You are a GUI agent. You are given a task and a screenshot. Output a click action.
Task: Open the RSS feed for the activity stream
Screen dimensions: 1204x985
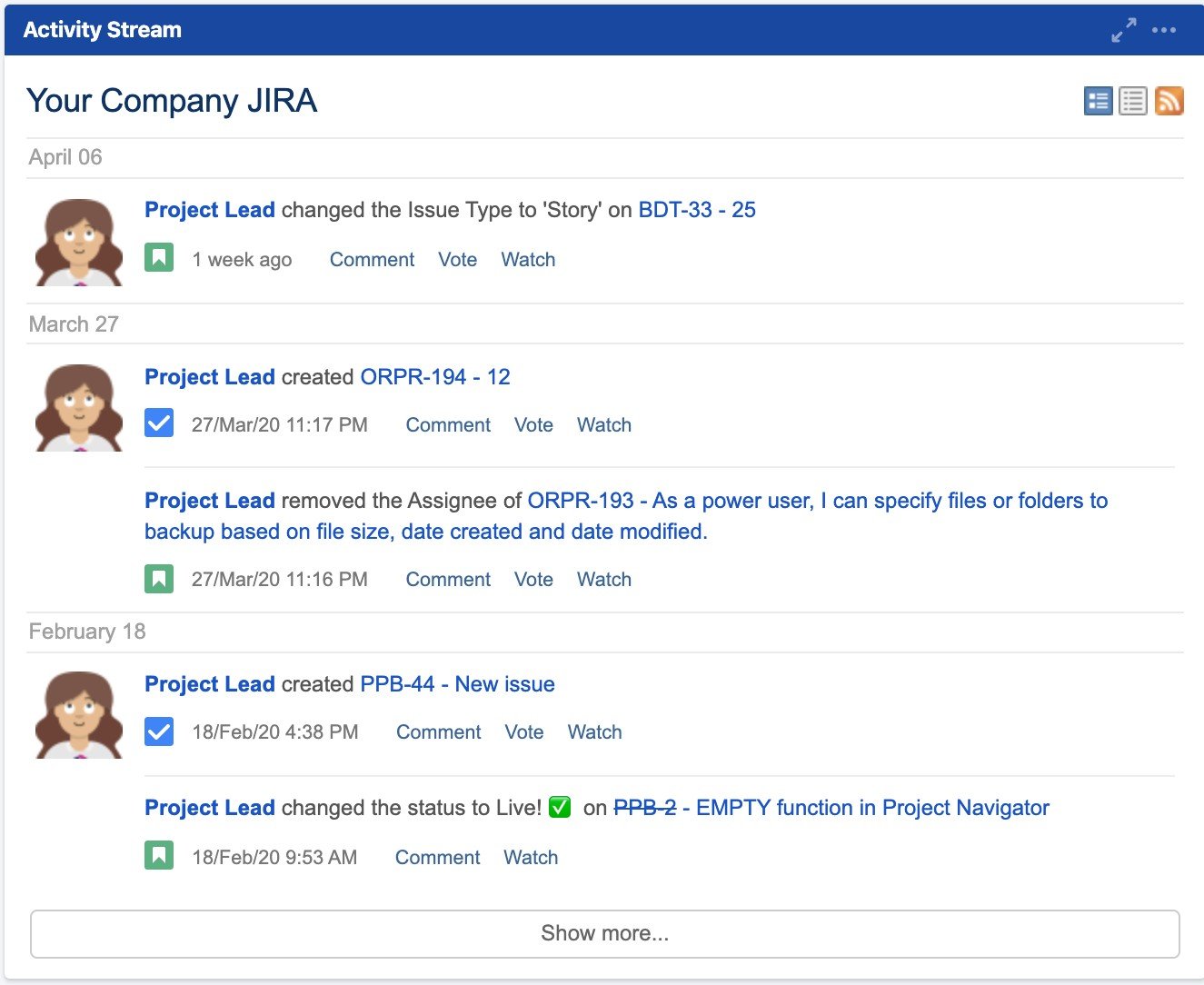coord(1169,100)
